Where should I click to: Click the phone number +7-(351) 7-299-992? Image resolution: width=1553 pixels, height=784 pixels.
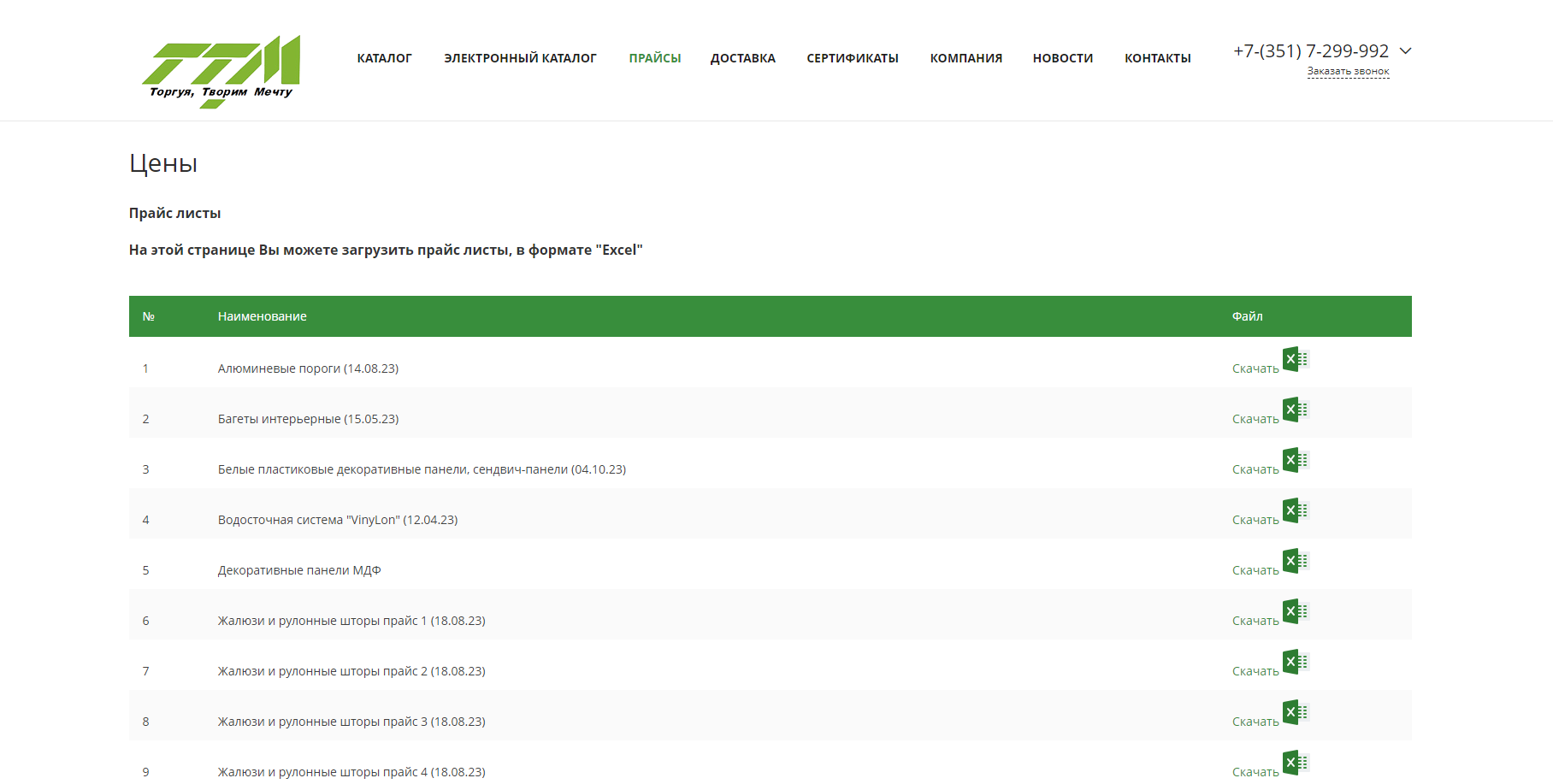click(x=1310, y=51)
